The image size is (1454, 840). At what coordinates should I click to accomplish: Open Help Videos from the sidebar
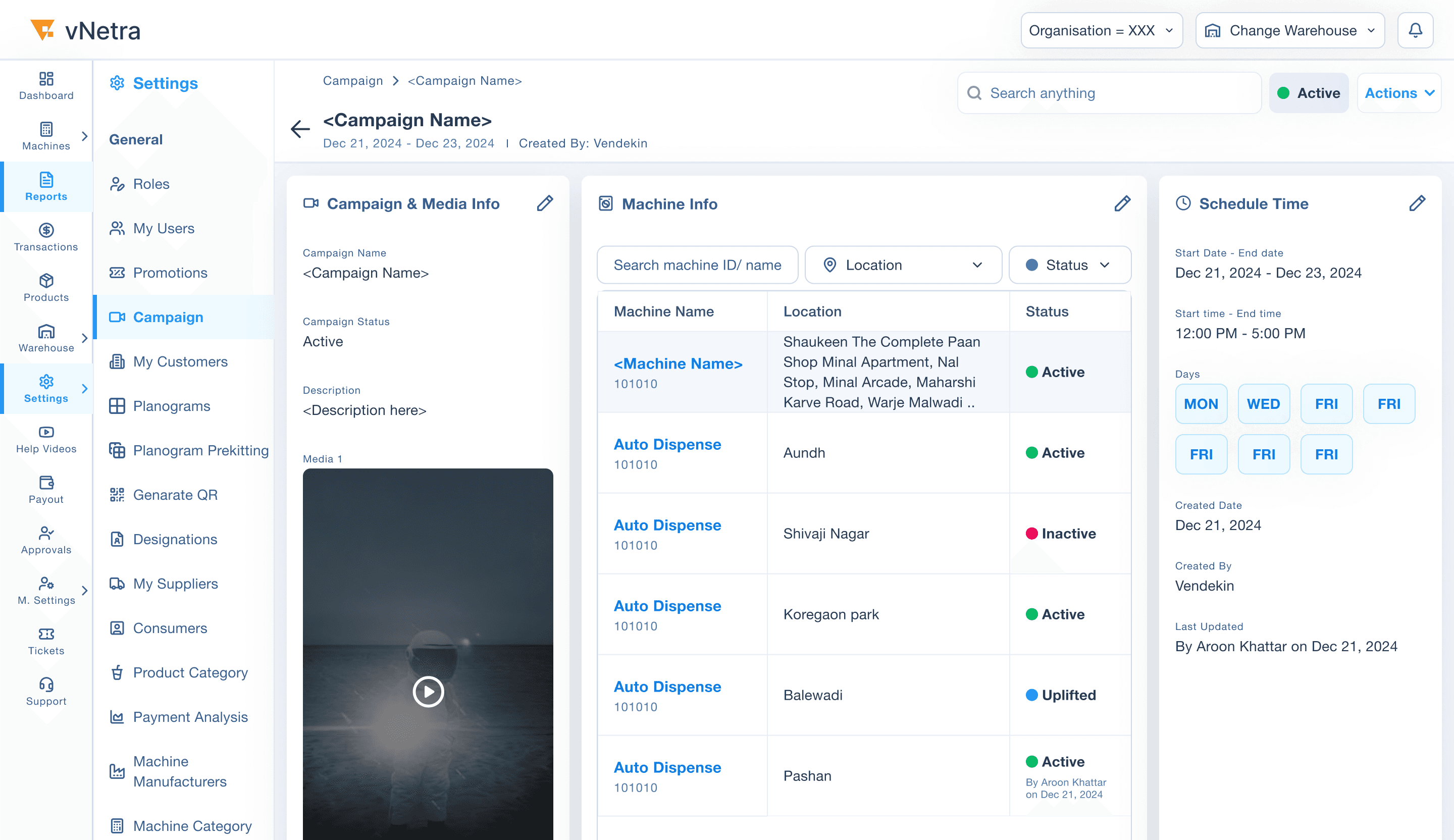point(46,439)
